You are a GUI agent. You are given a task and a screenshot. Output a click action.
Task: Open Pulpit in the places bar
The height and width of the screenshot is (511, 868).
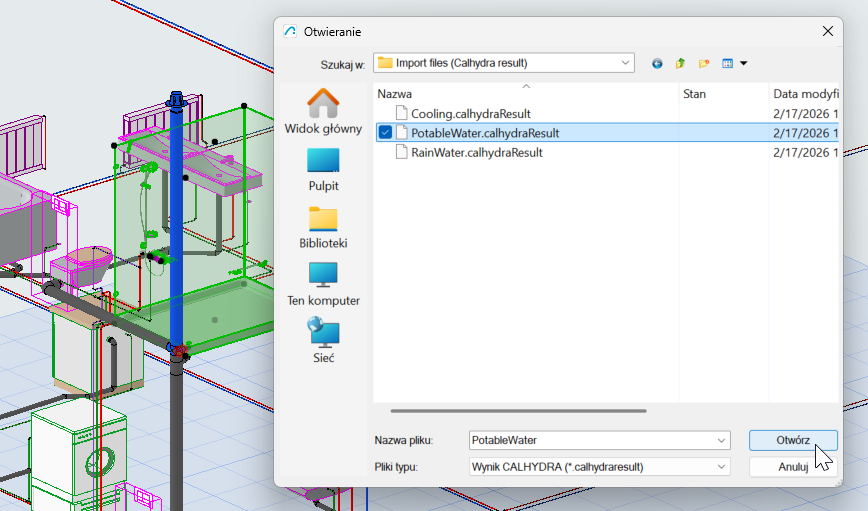323,170
